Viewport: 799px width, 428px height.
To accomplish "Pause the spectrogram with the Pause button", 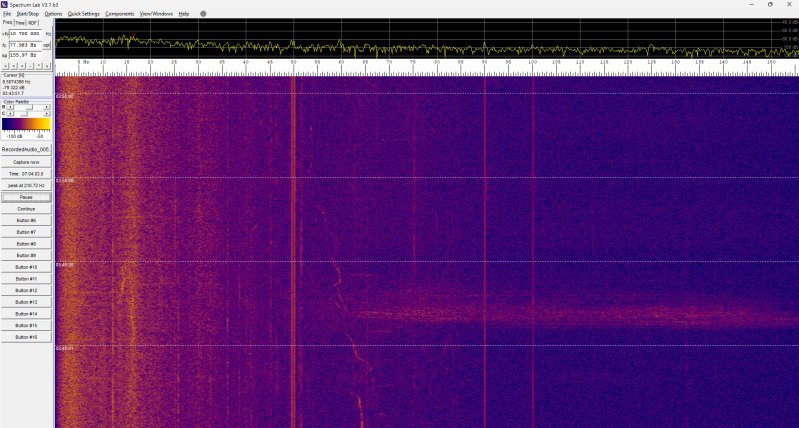I will coord(26,197).
